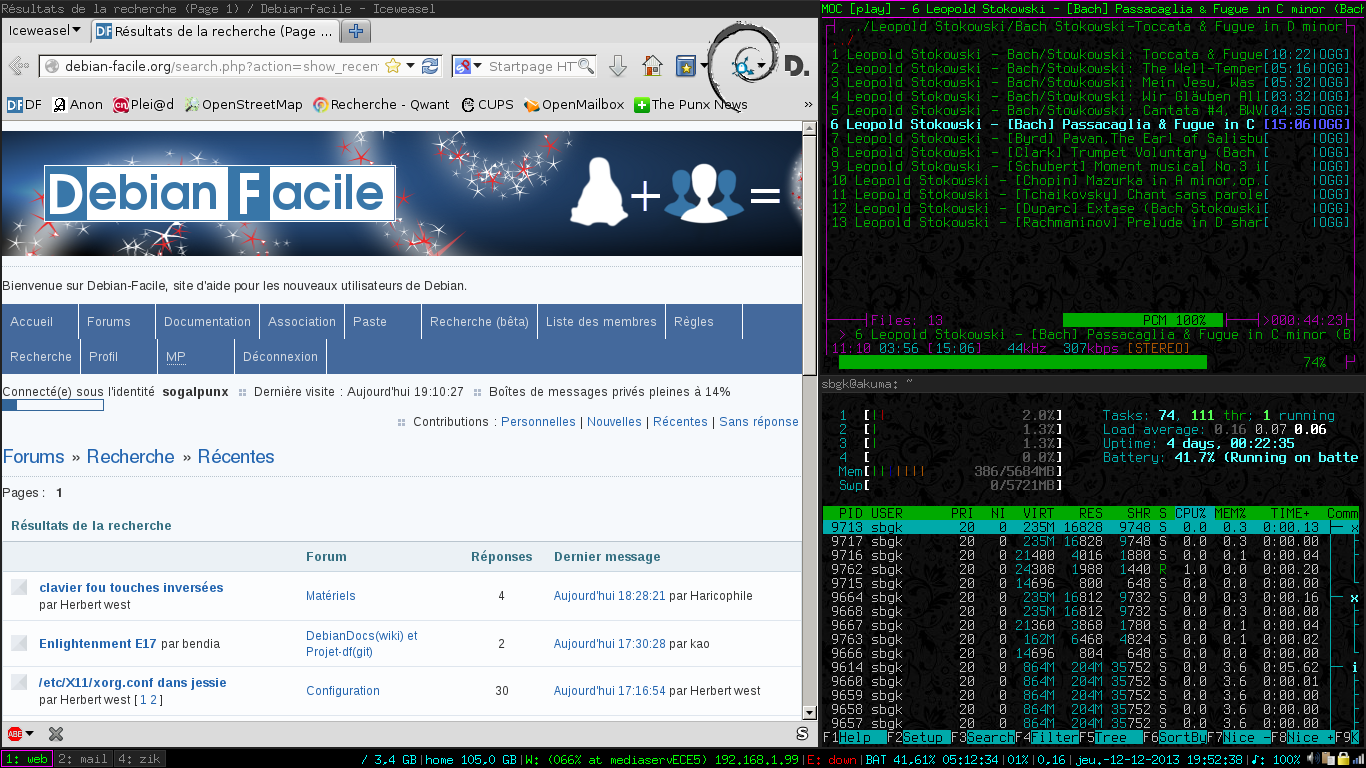Reload the page with the refresh icon

click(x=430, y=67)
